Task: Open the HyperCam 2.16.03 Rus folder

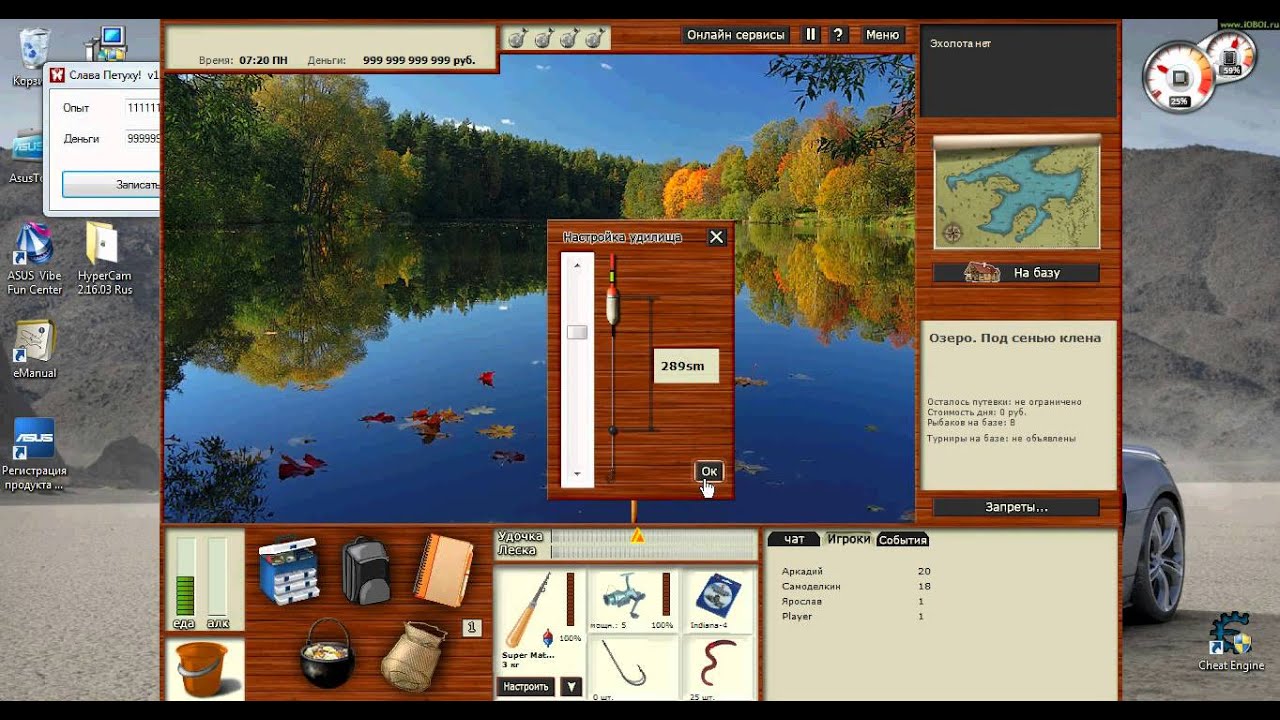Action: [x=104, y=258]
